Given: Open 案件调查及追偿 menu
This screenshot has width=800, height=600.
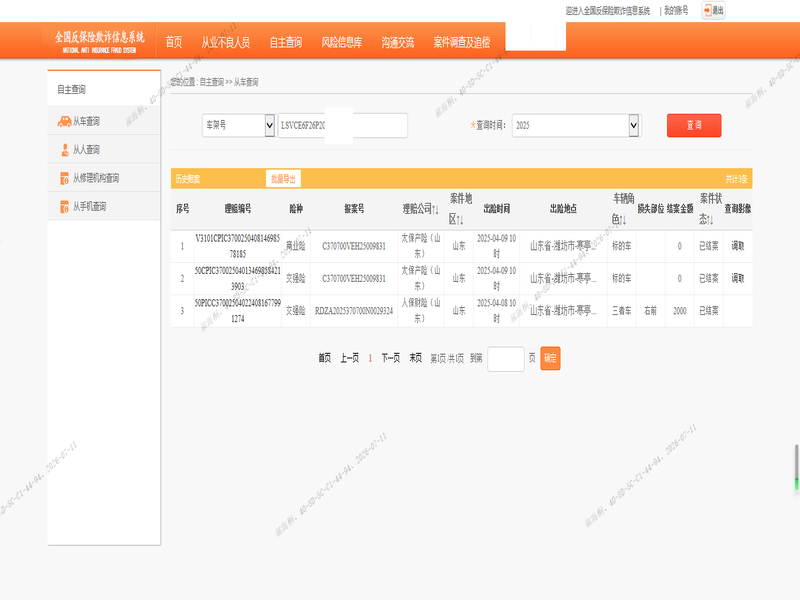Looking at the screenshot, I should [x=462, y=42].
